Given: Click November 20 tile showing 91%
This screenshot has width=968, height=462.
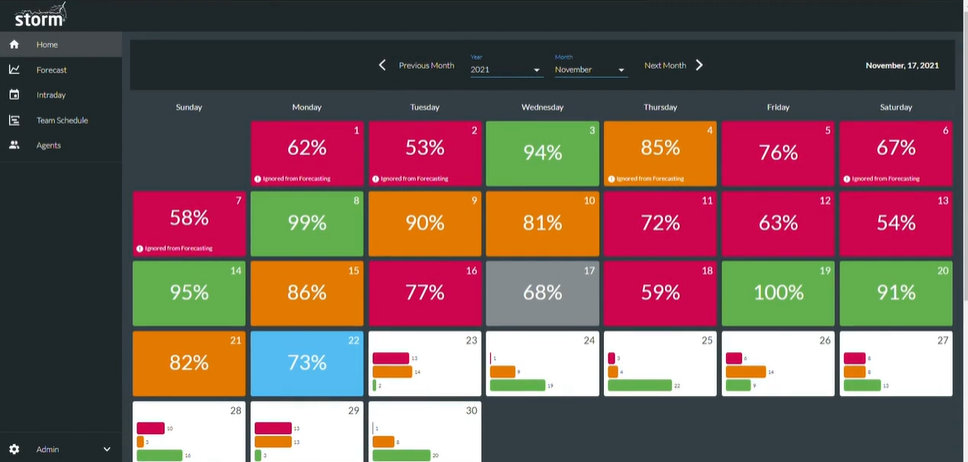Looking at the screenshot, I should click(x=896, y=293).
